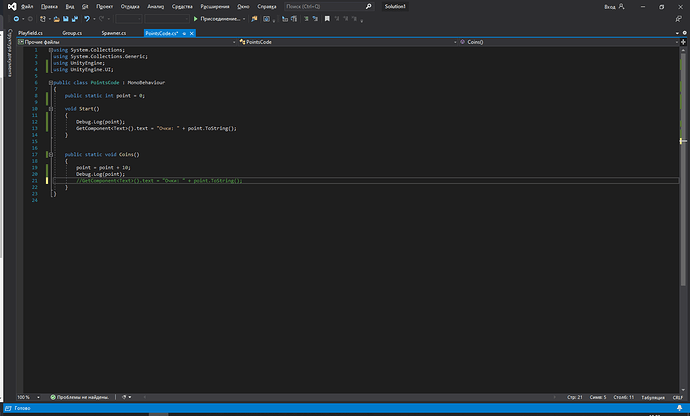Screen dimensions: 690x416
Task: Click the new project toolbar icon
Action: point(43,19)
